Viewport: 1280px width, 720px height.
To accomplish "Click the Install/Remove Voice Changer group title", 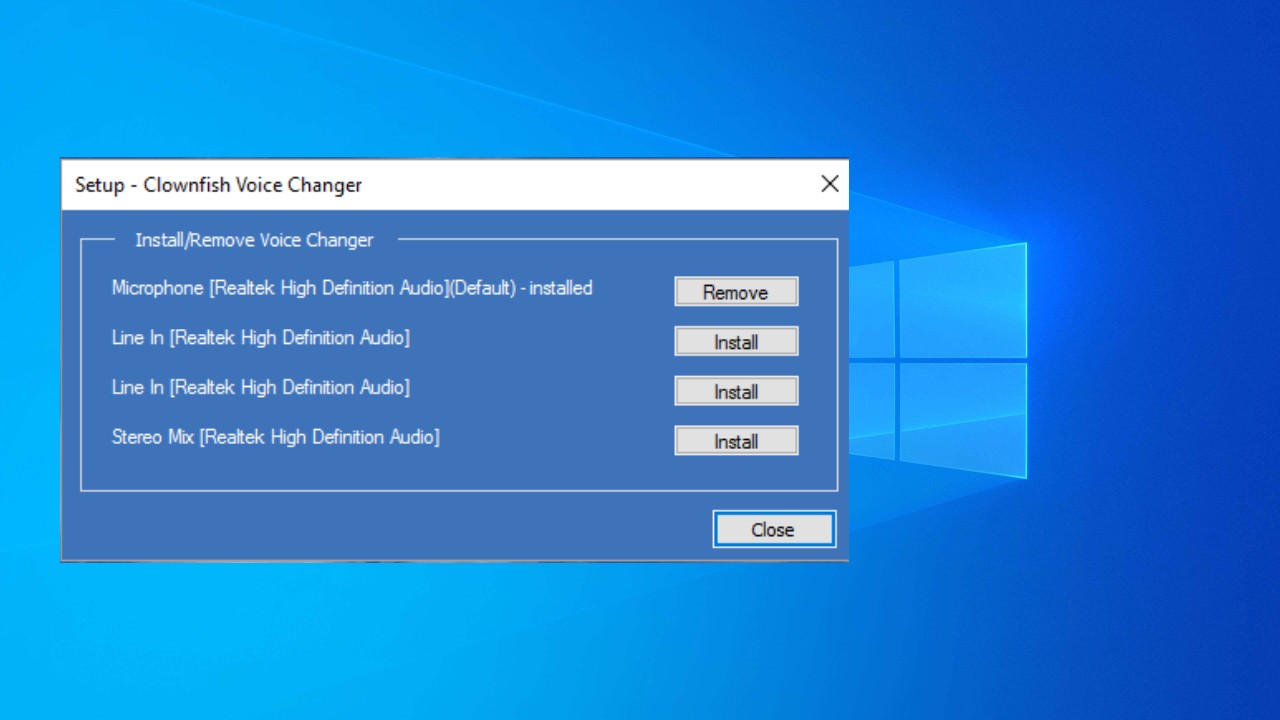I will (254, 240).
